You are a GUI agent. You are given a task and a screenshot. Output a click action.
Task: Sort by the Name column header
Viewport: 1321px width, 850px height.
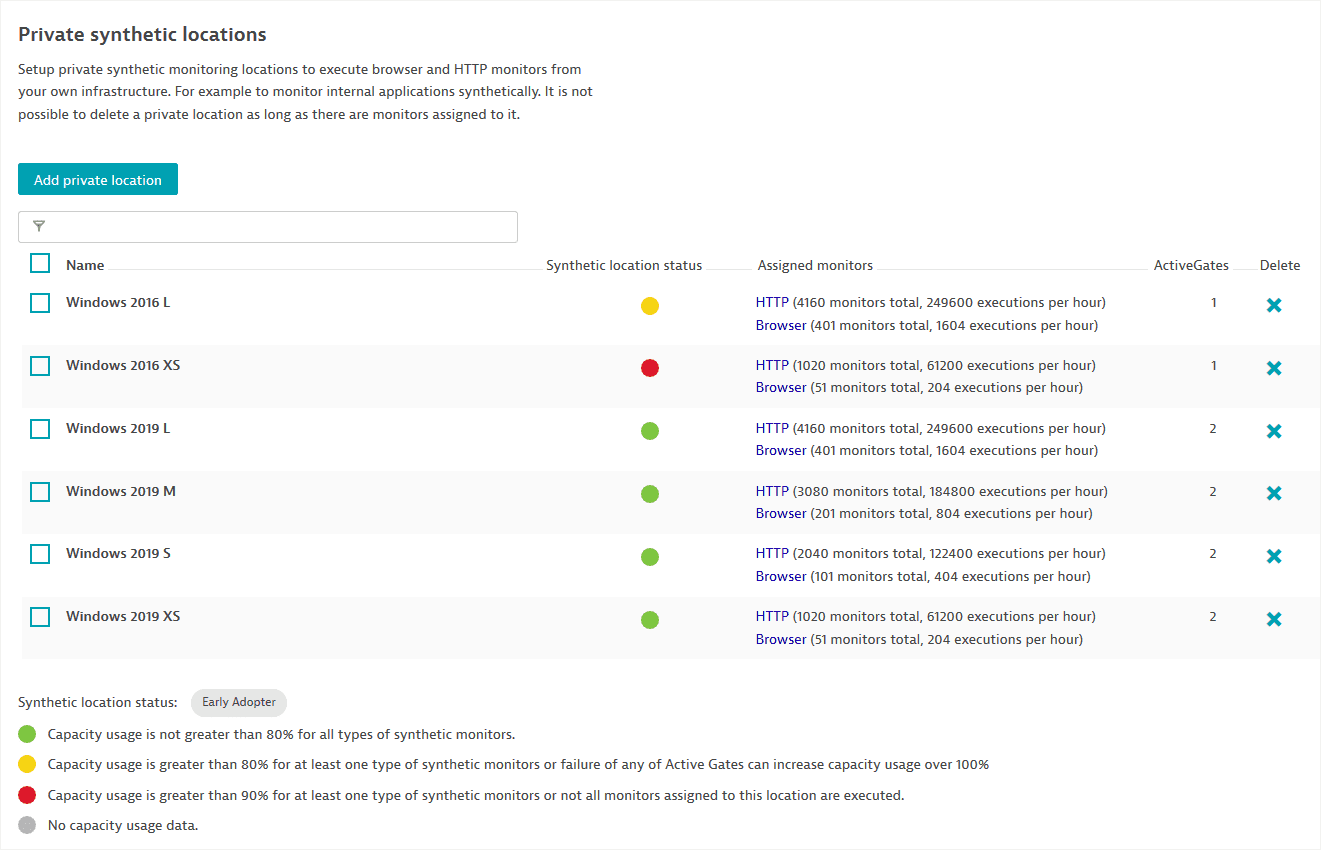click(85, 265)
